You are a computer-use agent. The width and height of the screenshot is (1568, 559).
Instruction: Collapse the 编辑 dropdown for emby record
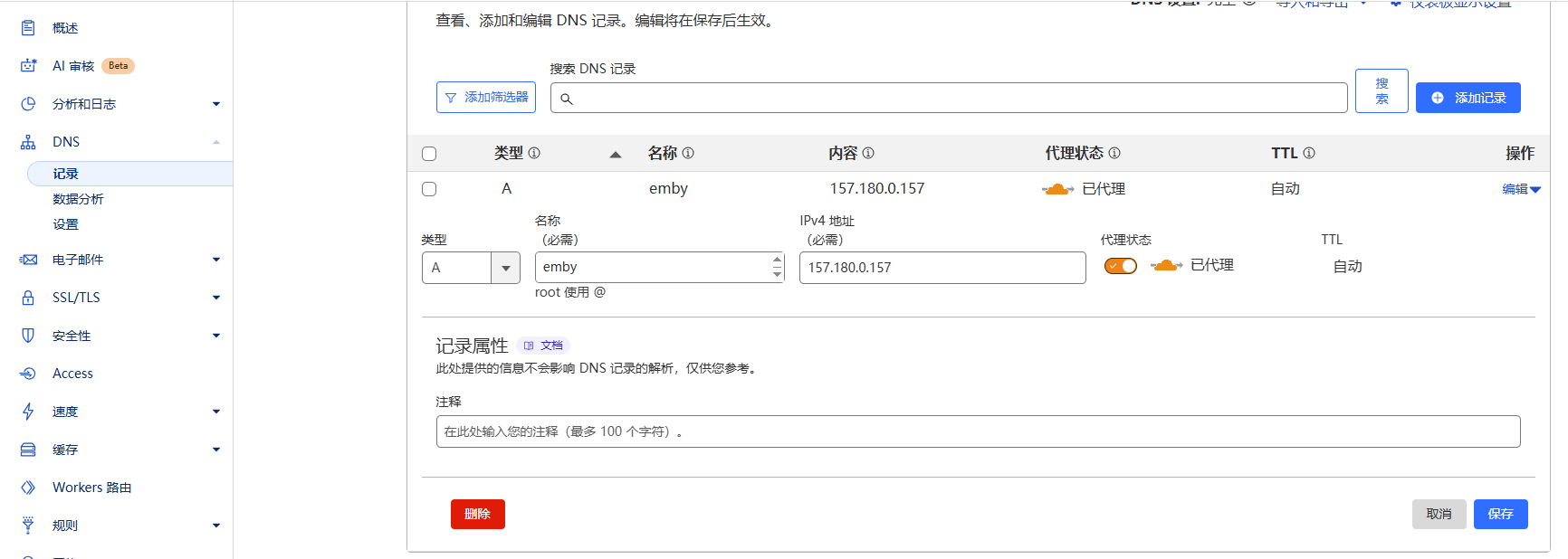click(x=1521, y=189)
